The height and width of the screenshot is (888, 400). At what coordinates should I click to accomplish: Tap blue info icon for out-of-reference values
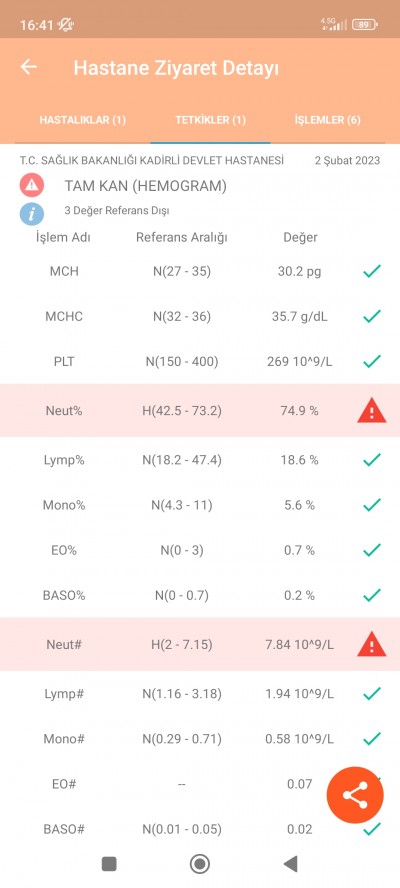coord(32,214)
